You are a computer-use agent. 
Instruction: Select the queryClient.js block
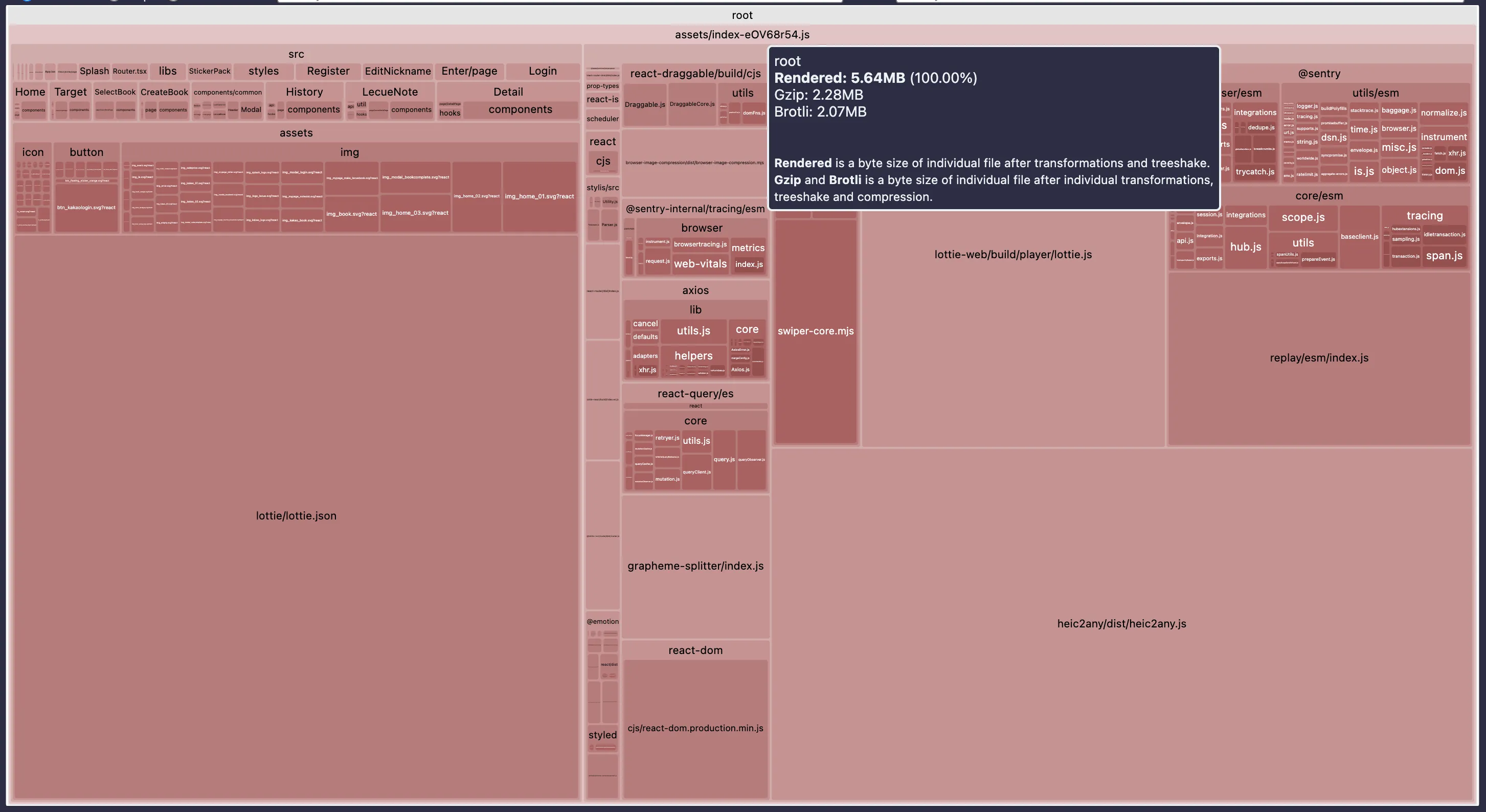(x=696, y=472)
